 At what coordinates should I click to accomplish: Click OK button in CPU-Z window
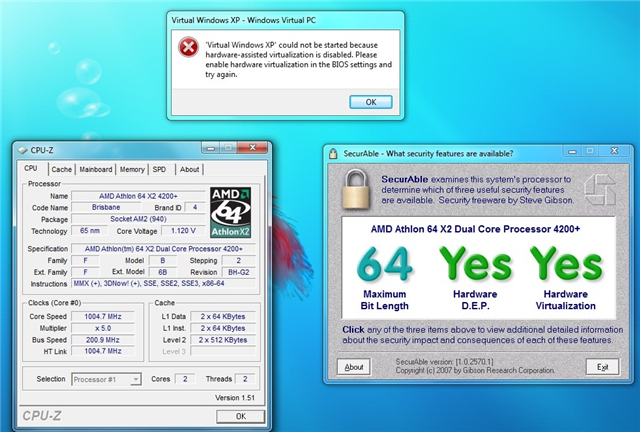pyautogui.click(x=240, y=416)
